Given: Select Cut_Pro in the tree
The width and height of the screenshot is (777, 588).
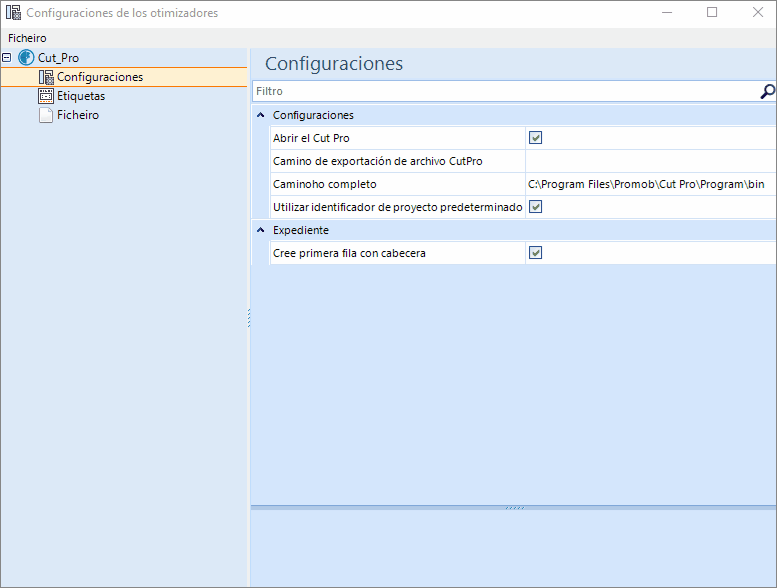Looking at the screenshot, I should (58, 58).
